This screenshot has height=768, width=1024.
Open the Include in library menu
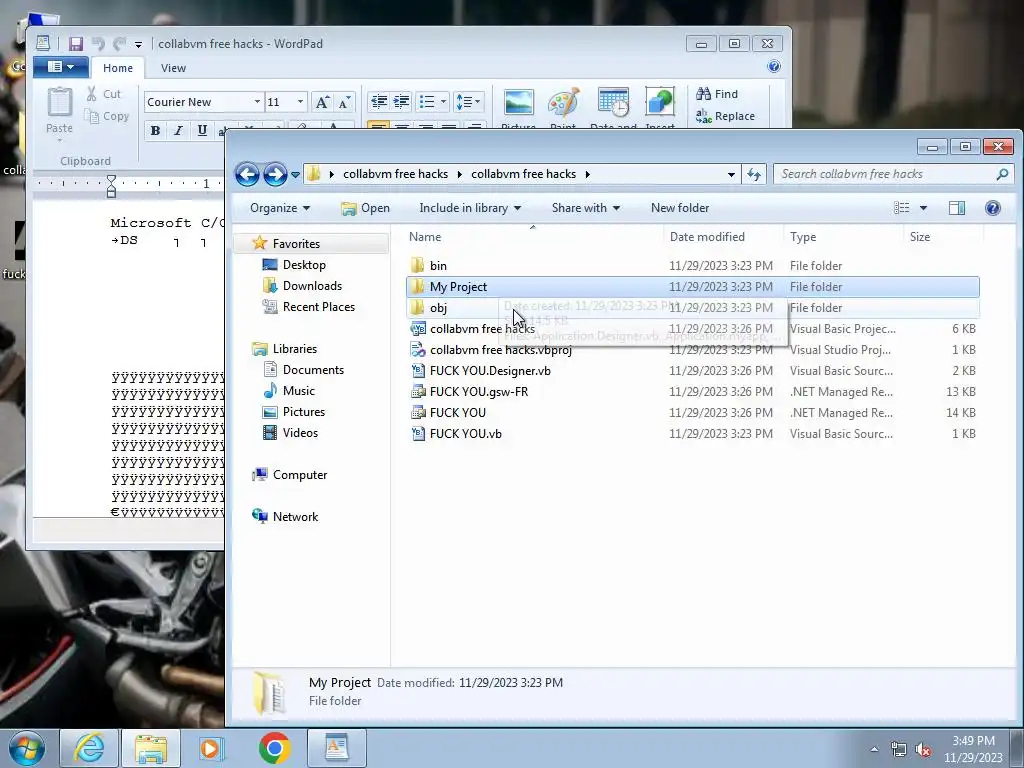tap(470, 208)
